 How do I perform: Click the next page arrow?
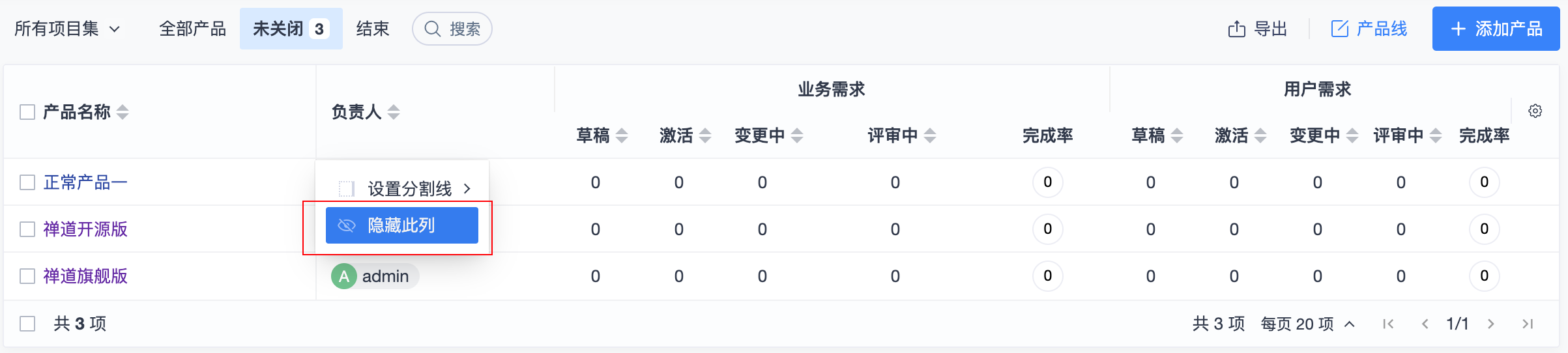[x=1490, y=324]
